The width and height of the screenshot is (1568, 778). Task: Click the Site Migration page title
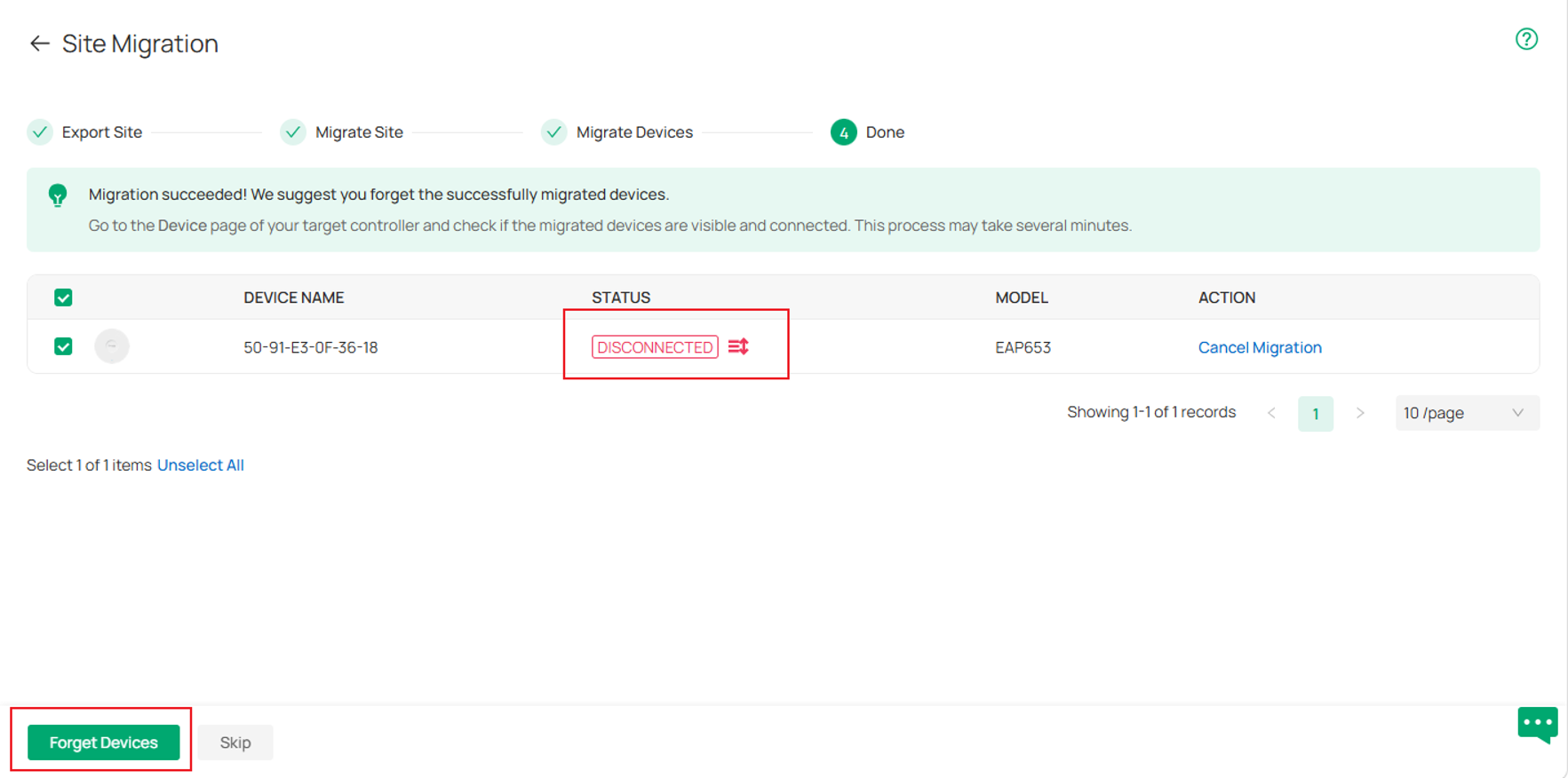pos(140,44)
